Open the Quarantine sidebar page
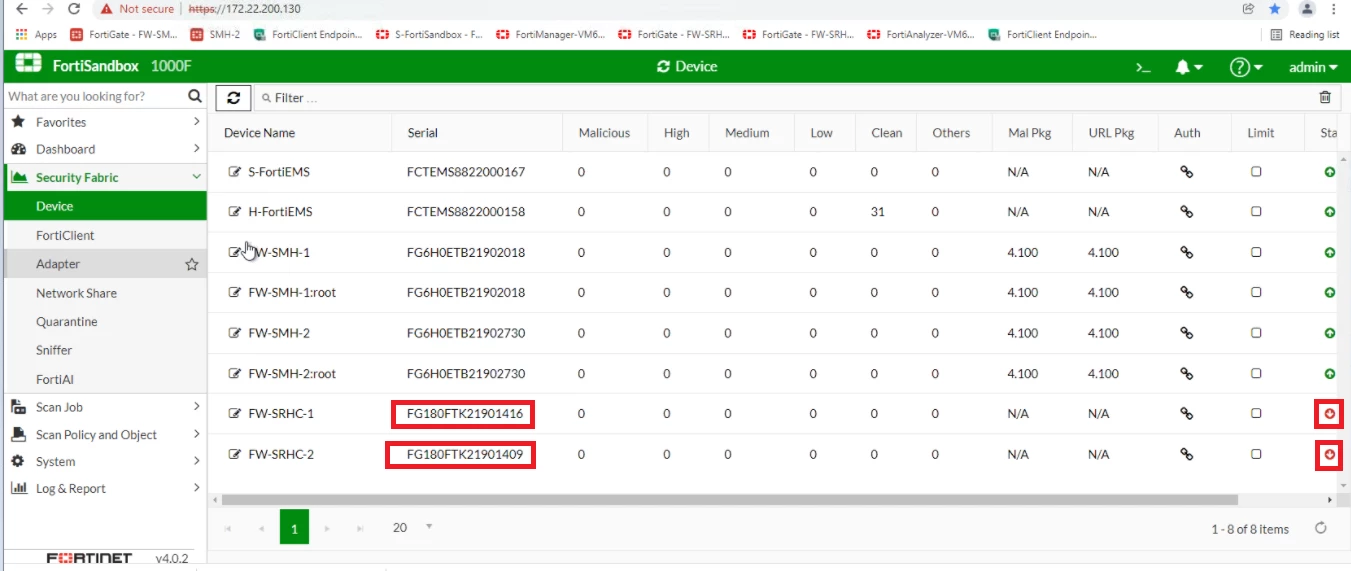Viewport: 1351px width, 571px height. (x=104, y=322)
